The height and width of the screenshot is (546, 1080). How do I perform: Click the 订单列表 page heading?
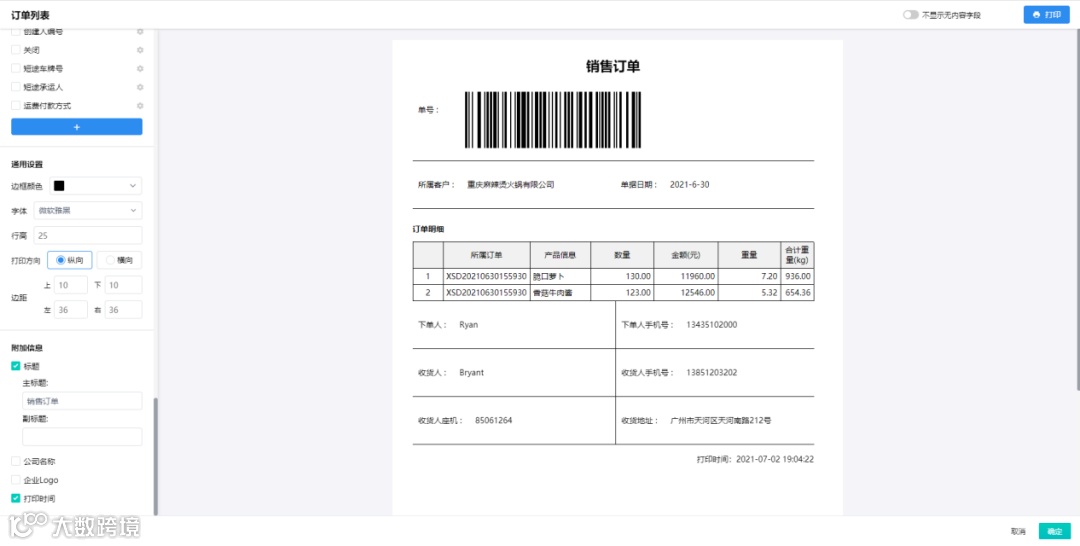30,14
